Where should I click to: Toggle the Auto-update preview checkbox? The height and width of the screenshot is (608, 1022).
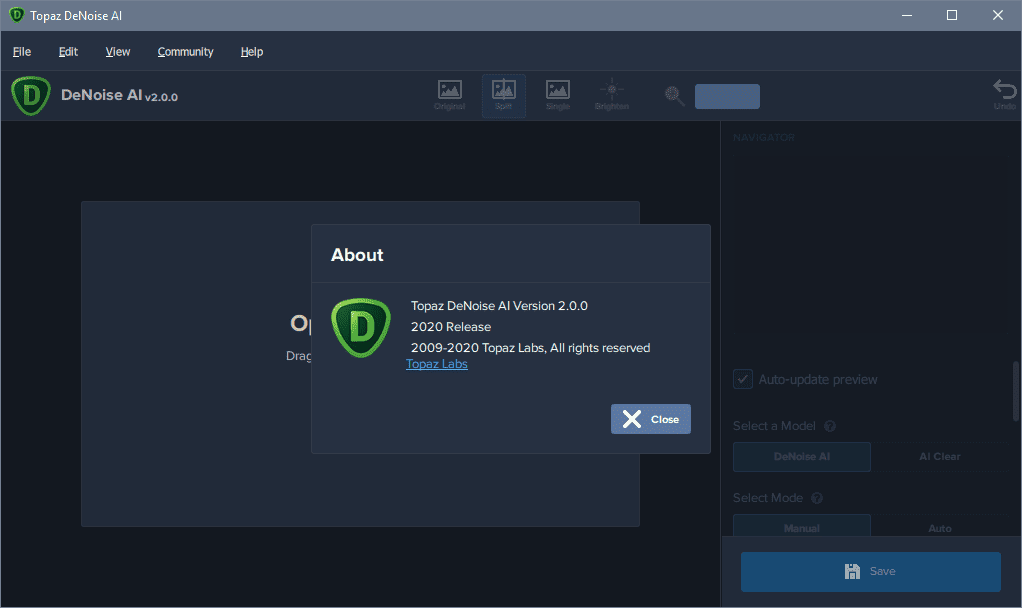(x=743, y=379)
